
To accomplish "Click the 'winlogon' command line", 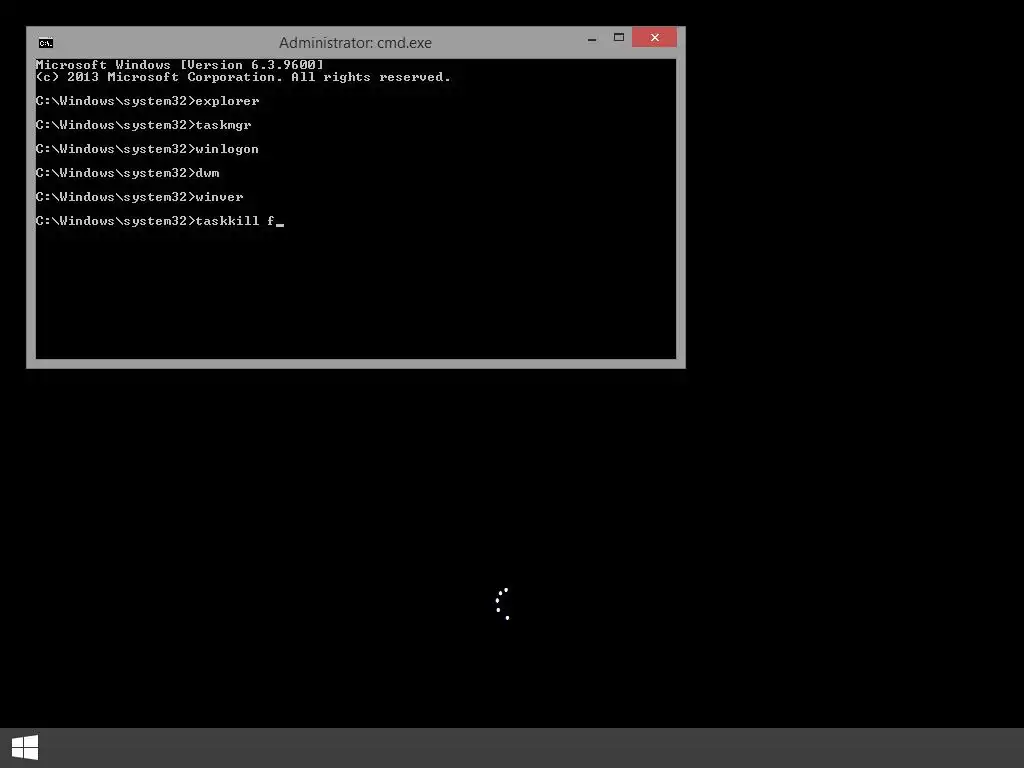I will click(147, 149).
